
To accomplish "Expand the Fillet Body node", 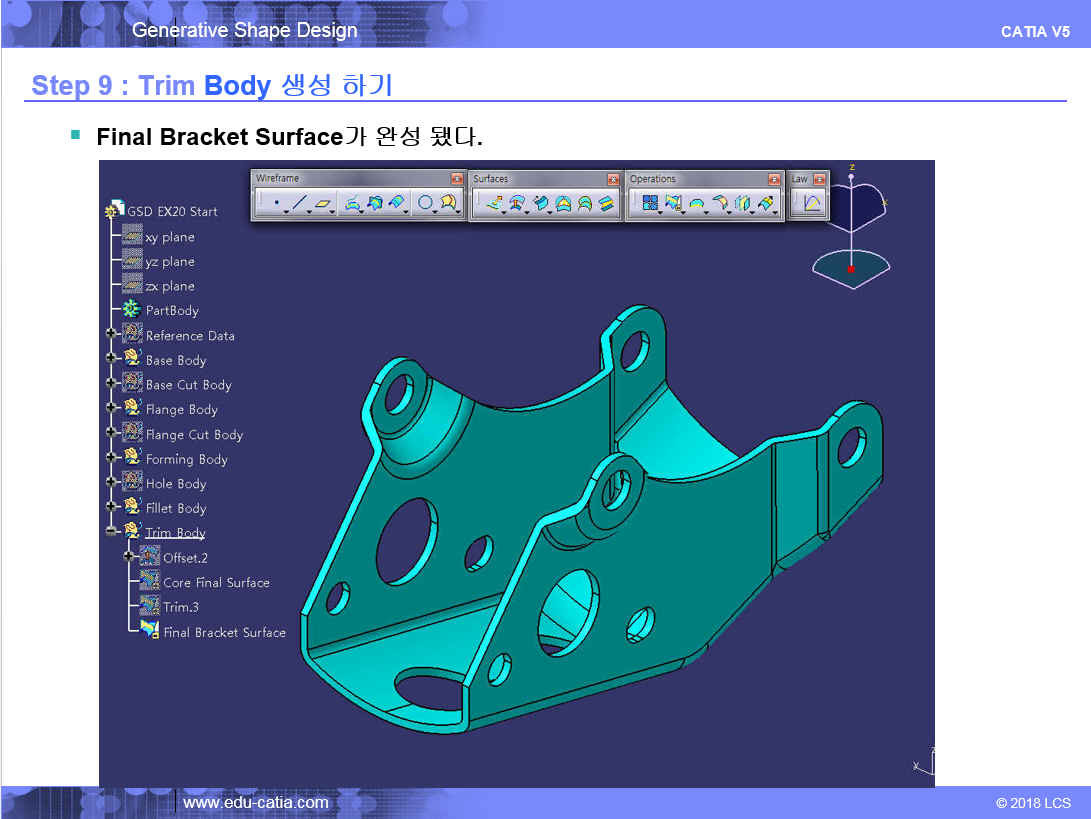I will pos(110,508).
